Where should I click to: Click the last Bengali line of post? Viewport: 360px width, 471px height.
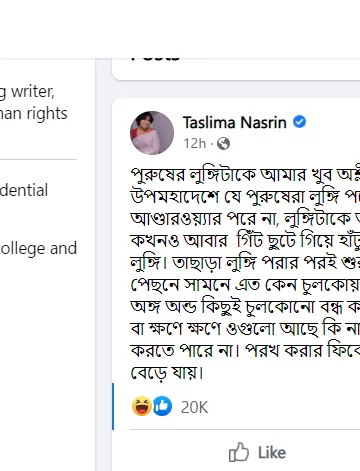point(167,372)
